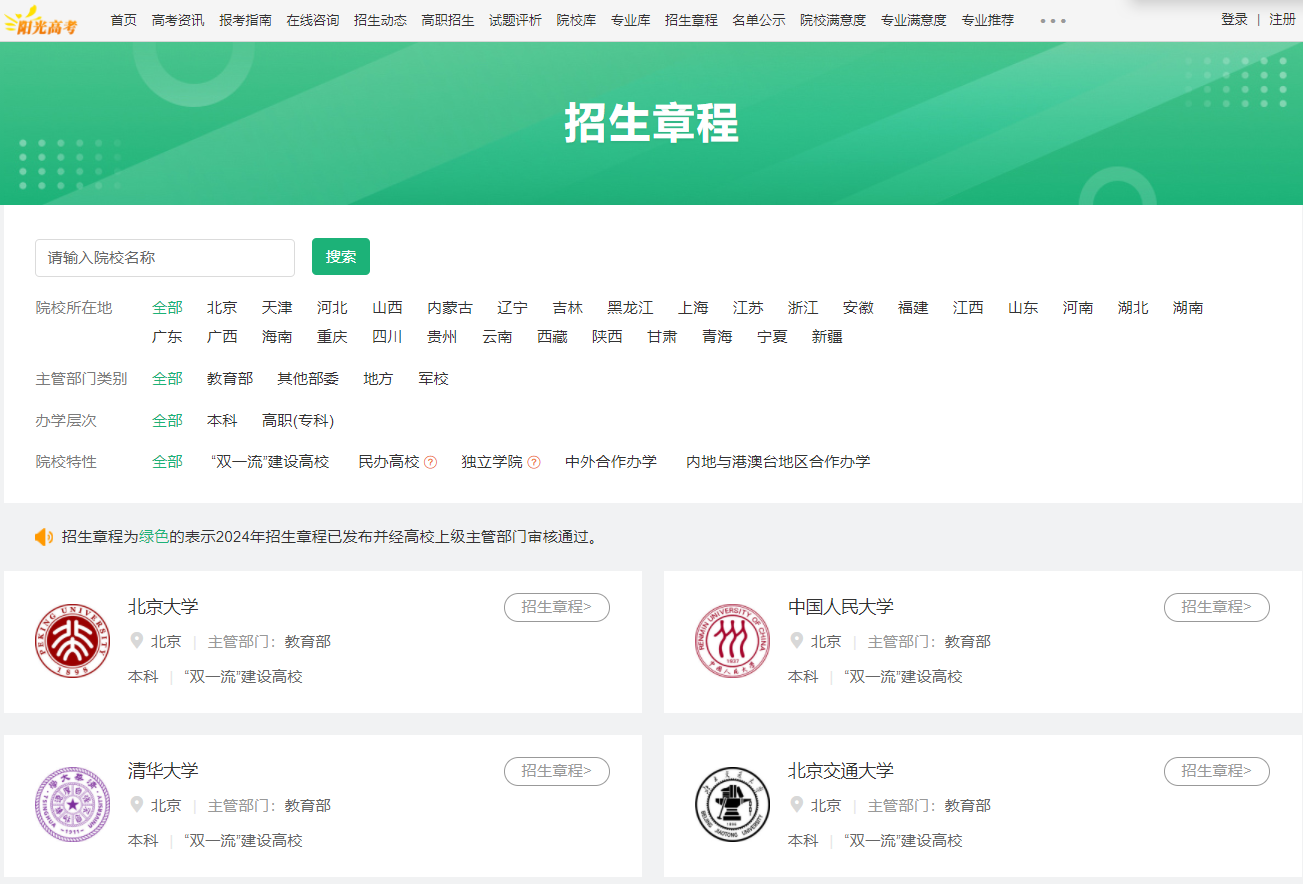
Task: Filter 主管部门 by 地方
Action: (378, 379)
